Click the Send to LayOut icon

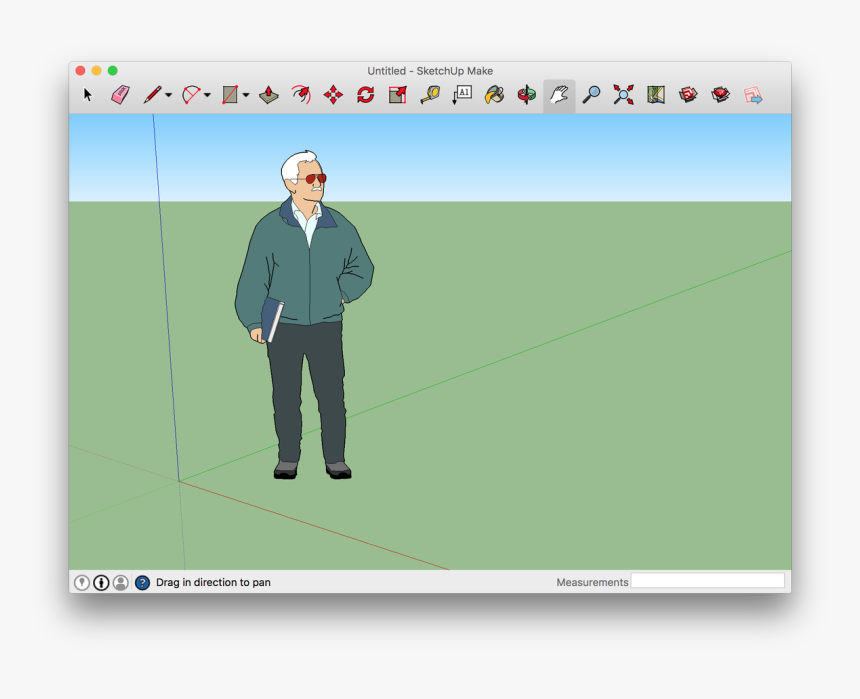coord(753,95)
